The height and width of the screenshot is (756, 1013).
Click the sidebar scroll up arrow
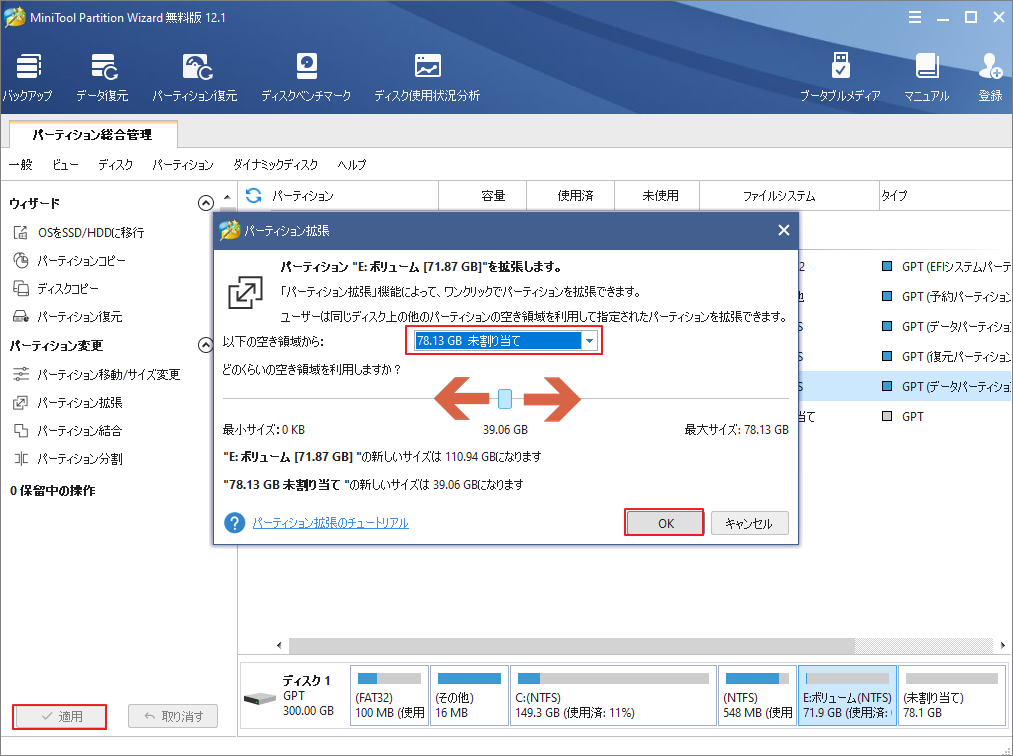coord(227,196)
